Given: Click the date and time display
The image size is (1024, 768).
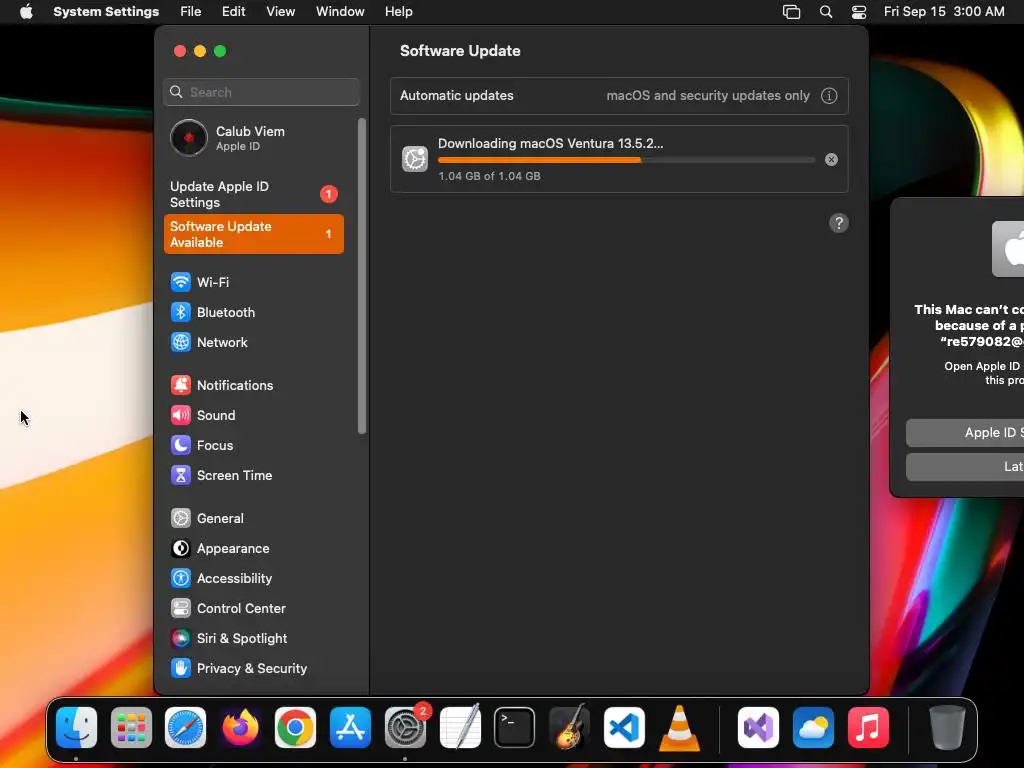Looking at the screenshot, I should click(944, 12).
